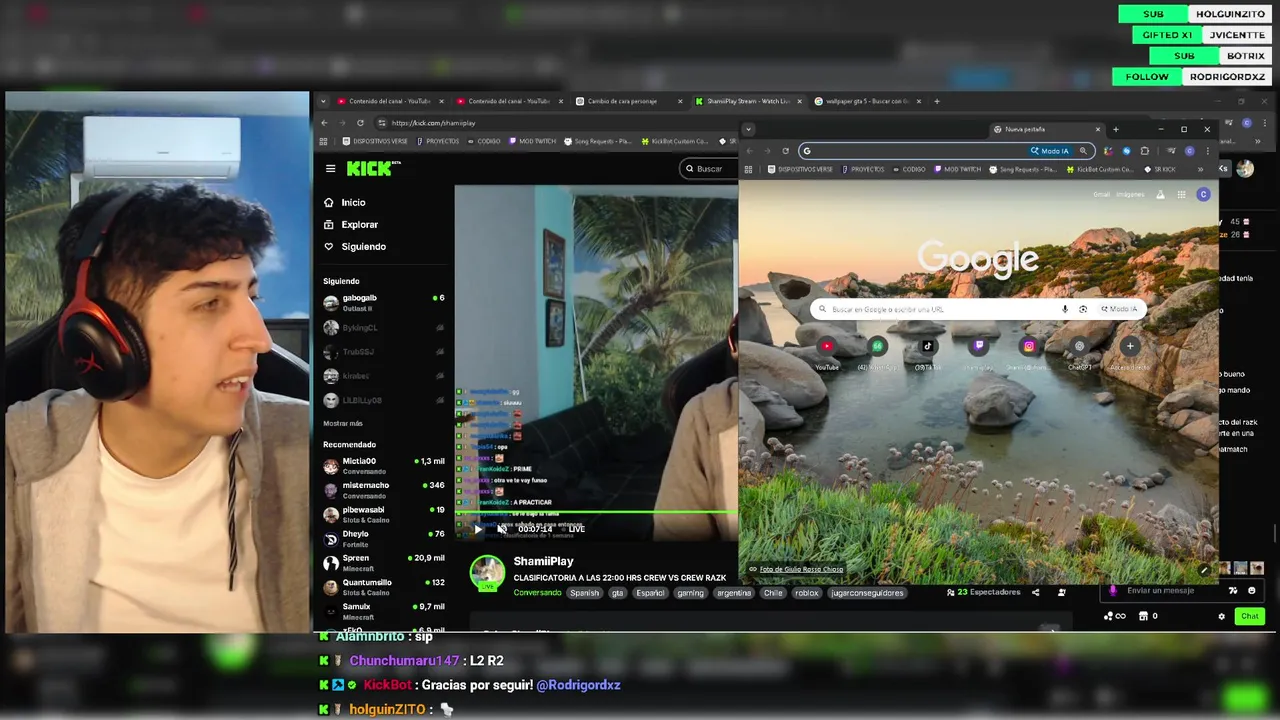
Task: Open MOD TWITCH bookmark in Kick window
Action: (531, 141)
